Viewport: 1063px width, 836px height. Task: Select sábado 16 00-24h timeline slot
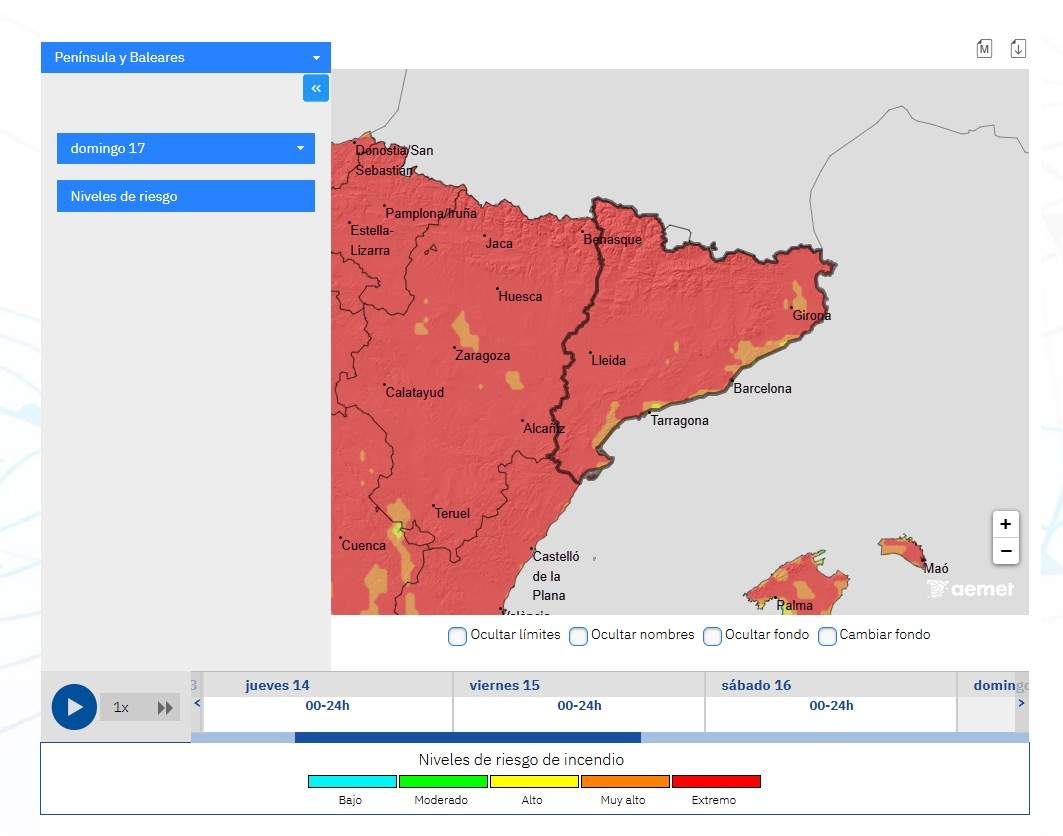tap(831, 706)
